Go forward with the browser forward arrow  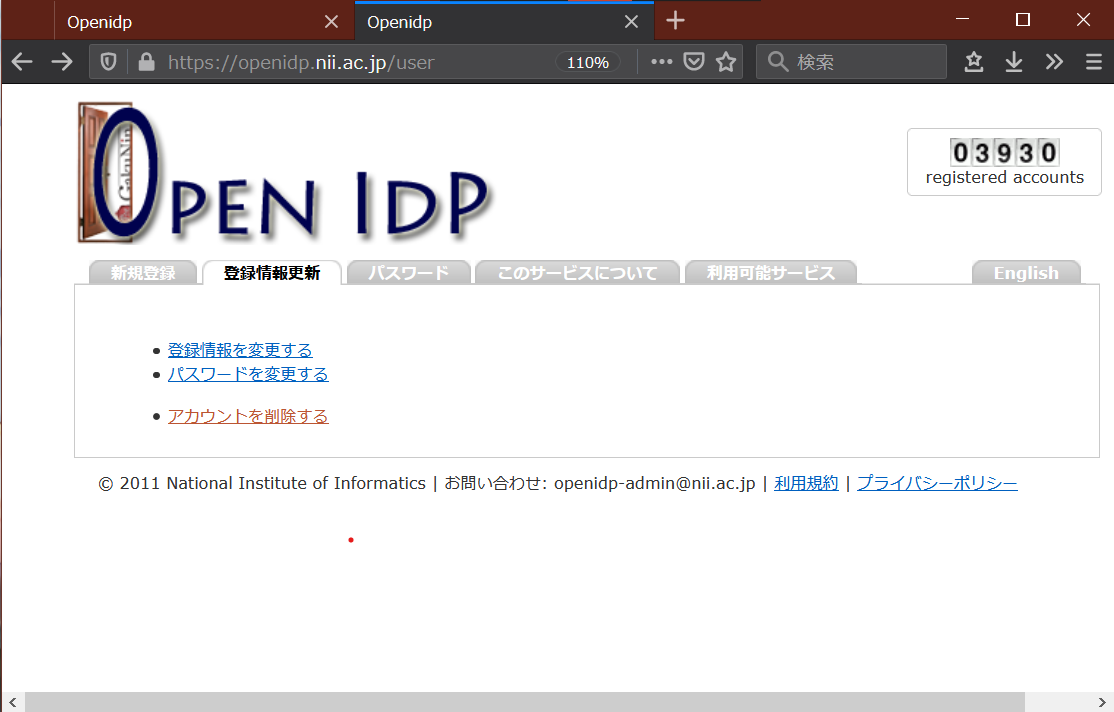click(62, 62)
